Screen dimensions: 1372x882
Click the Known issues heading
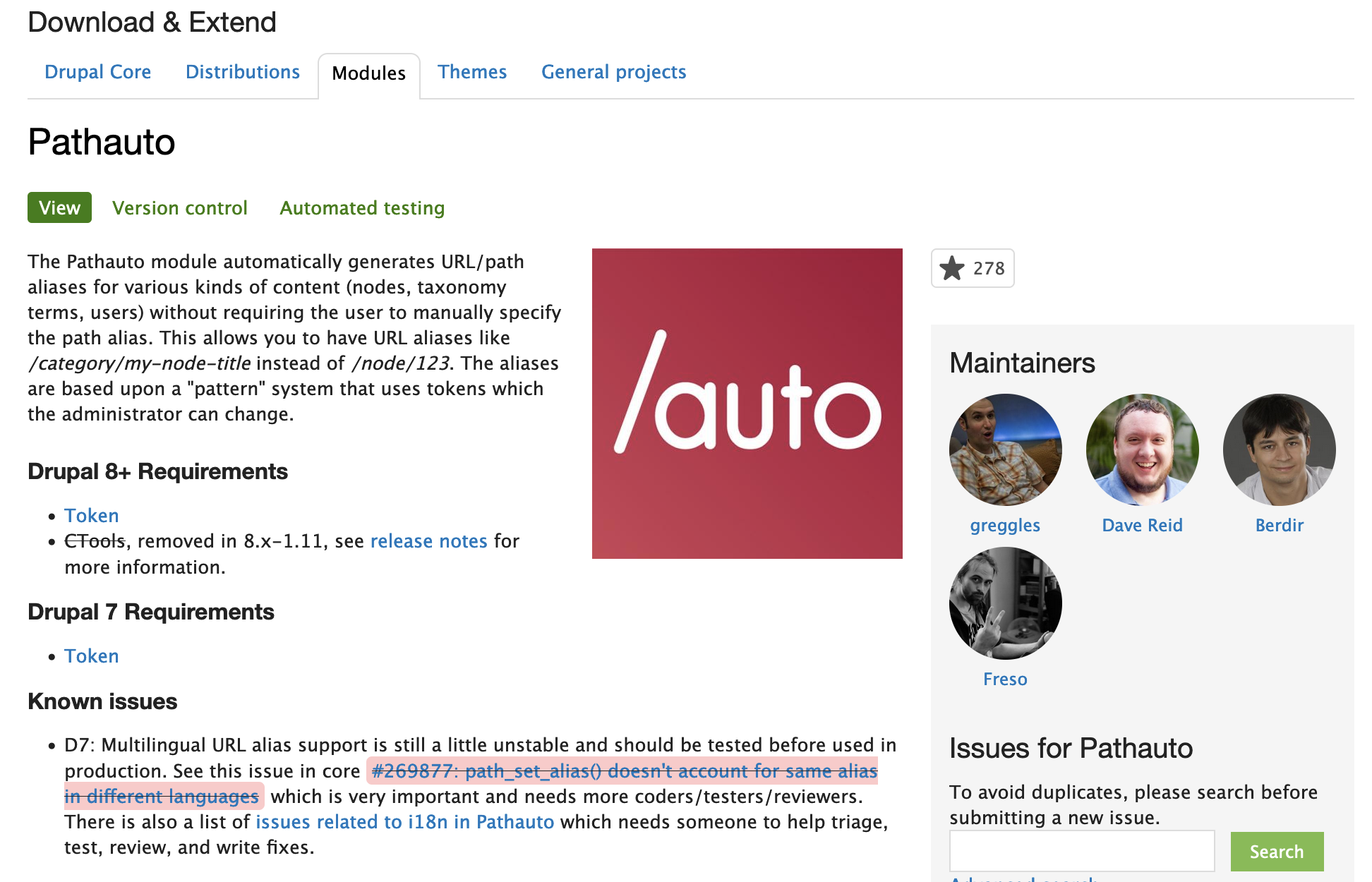click(x=102, y=701)
